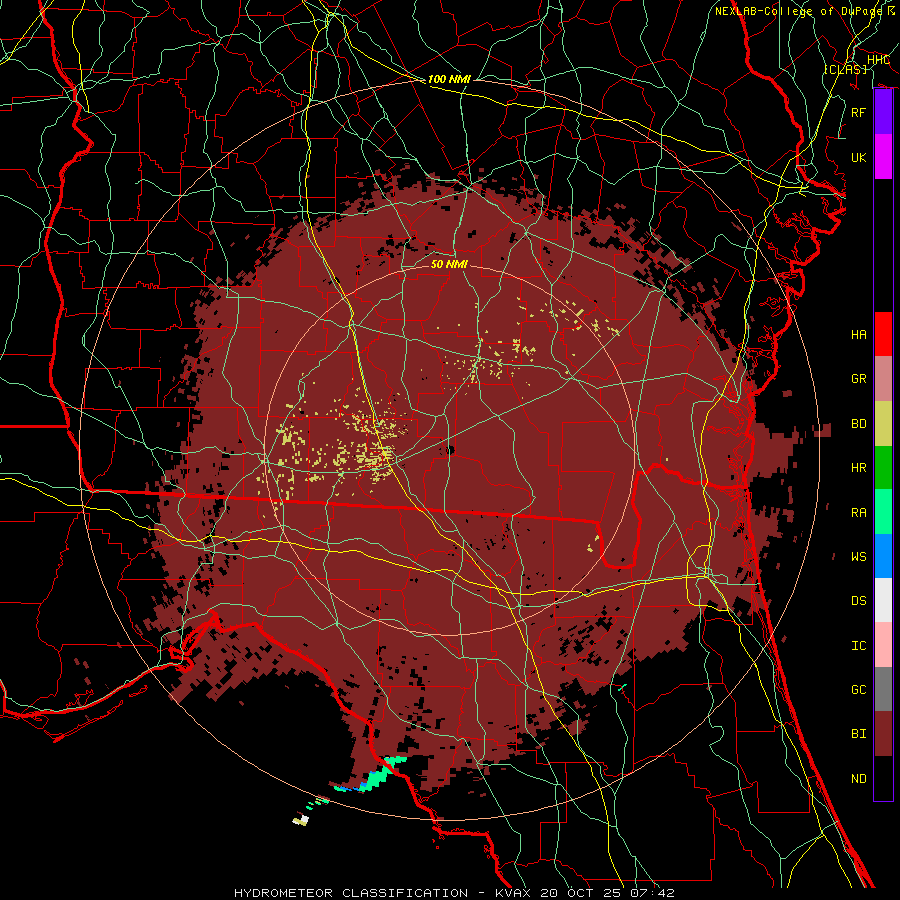Screen dimensions: 900x900
Task: Click the BD legend label
Action: pyautogui.click(x=858, y=424)
